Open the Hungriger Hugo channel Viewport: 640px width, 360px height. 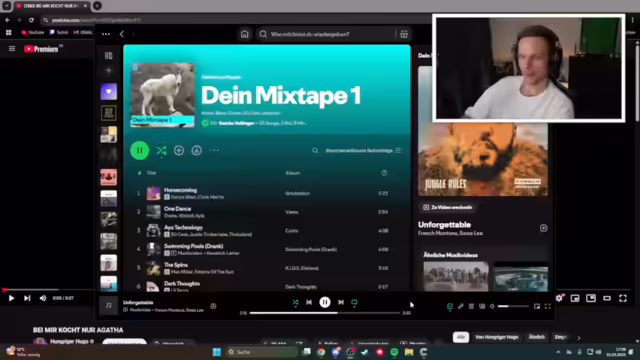[69, 341]
